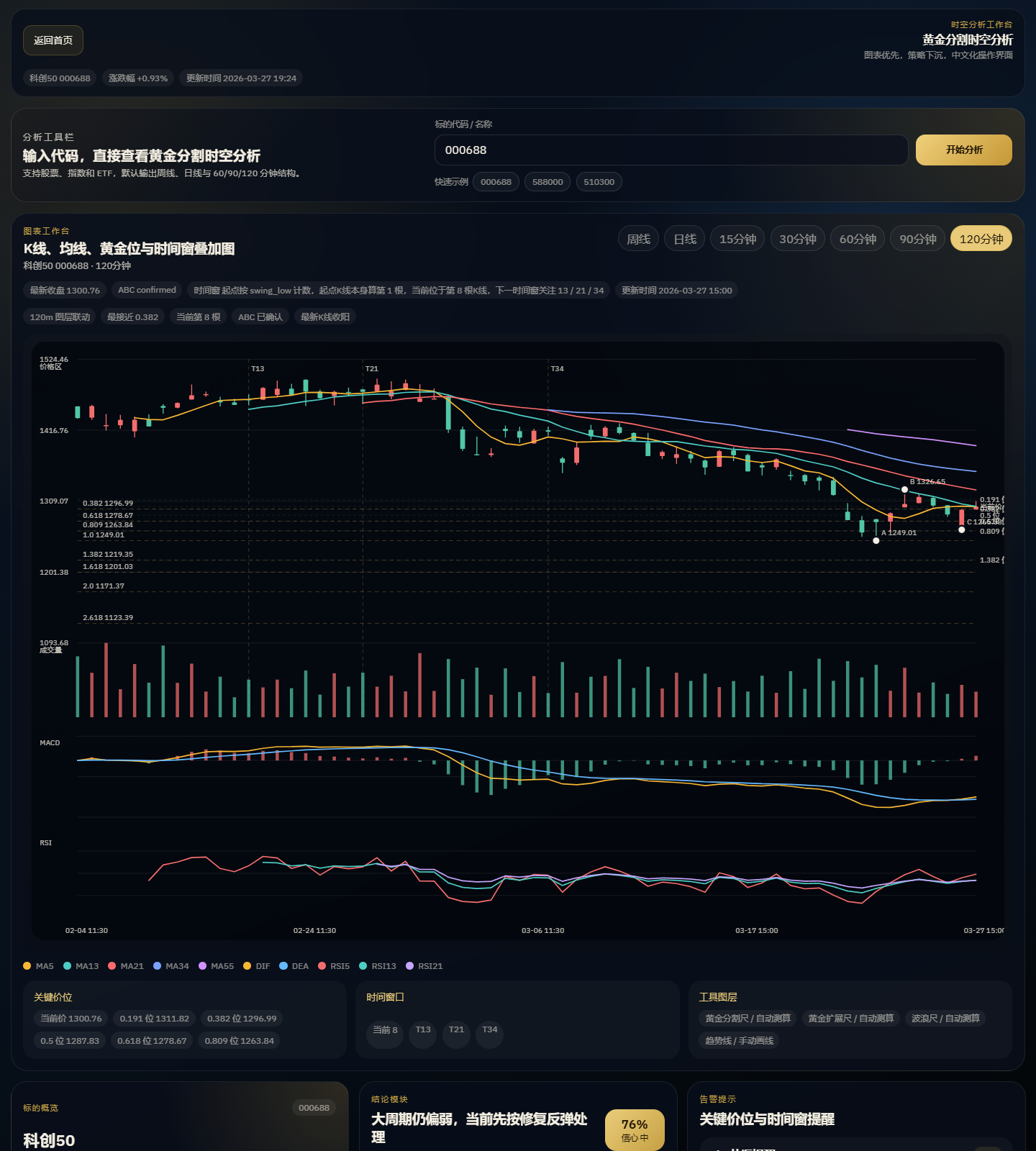The width and height of the screenshot is (1036, 1151).
Task: Toggle the DIF legend marker
Action: coord(247,966)
